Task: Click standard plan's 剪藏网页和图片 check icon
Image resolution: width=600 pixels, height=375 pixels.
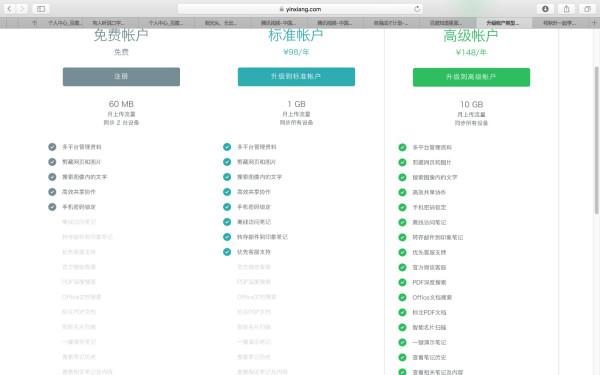Action: point(227,162)
